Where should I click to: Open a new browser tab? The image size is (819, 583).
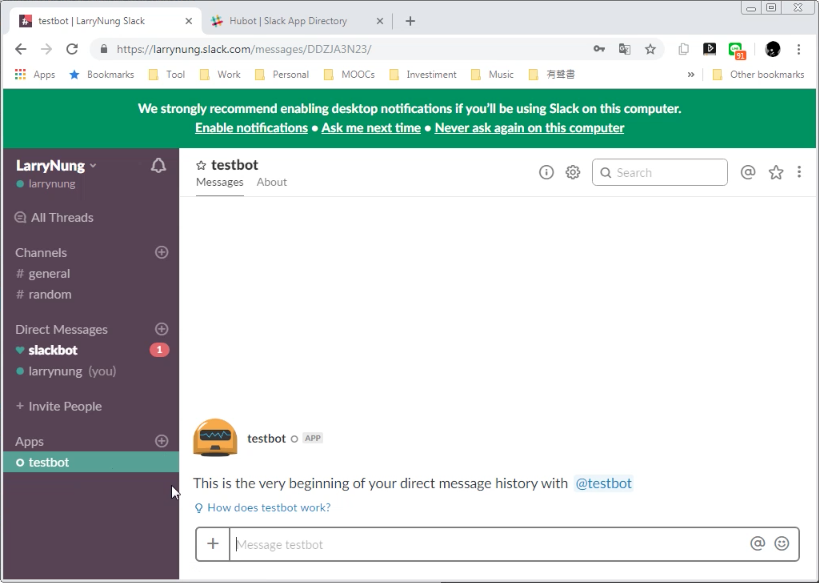pos(411,21)
